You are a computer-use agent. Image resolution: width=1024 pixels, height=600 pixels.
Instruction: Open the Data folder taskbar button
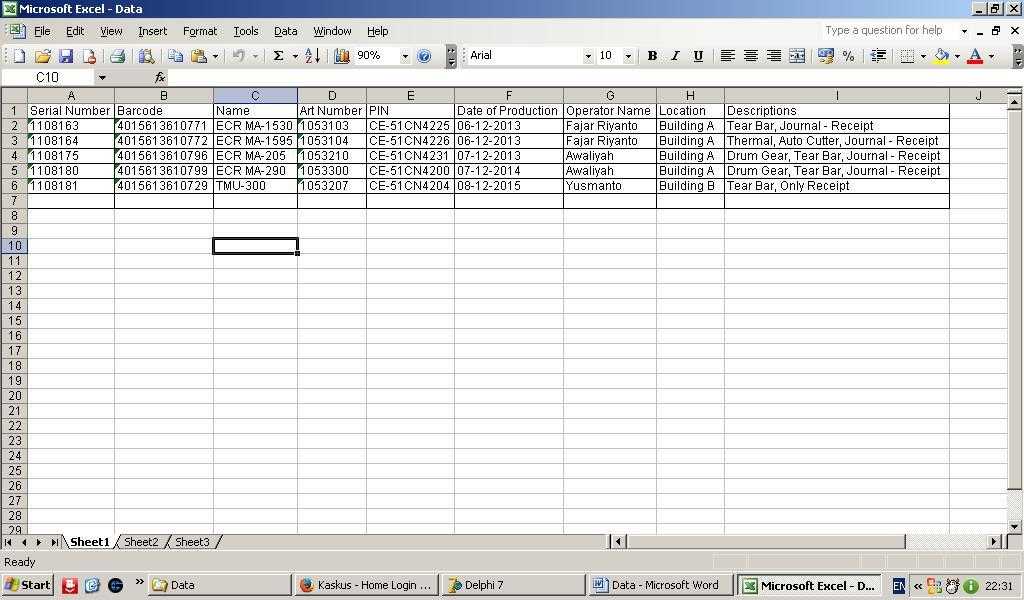219,585
